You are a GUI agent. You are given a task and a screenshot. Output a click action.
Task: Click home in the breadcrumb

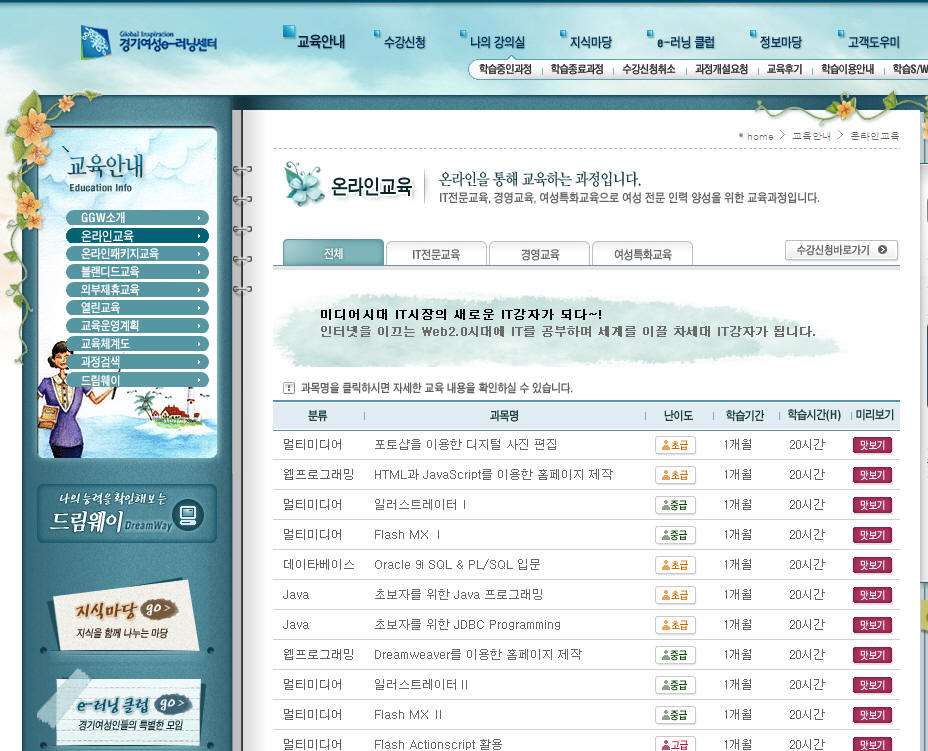pos(760,136)
